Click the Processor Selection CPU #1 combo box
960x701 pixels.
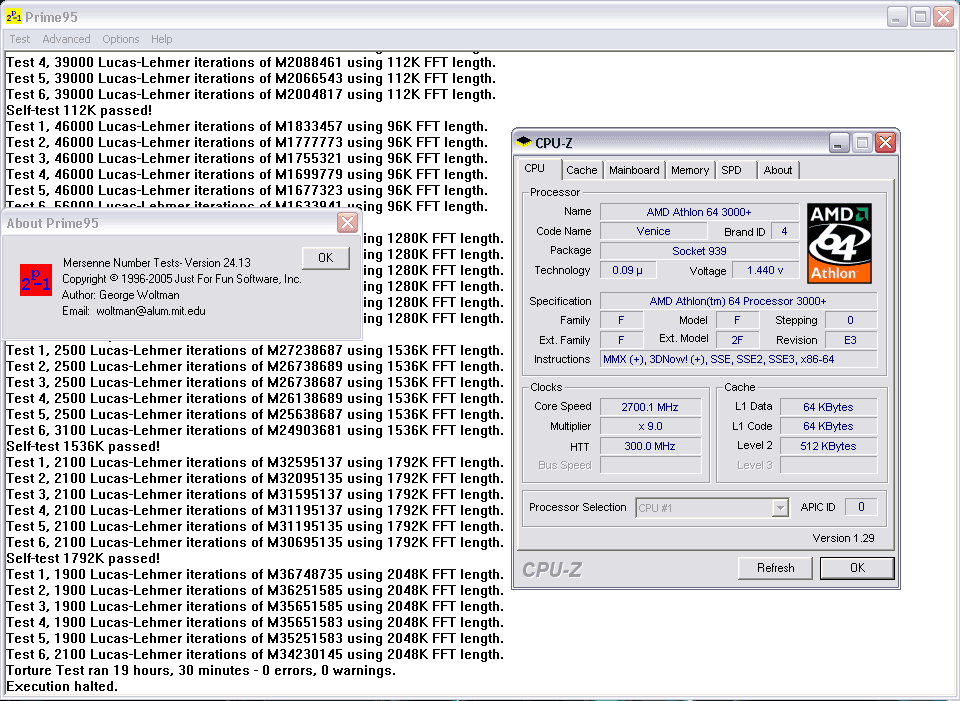click(711, 508)
